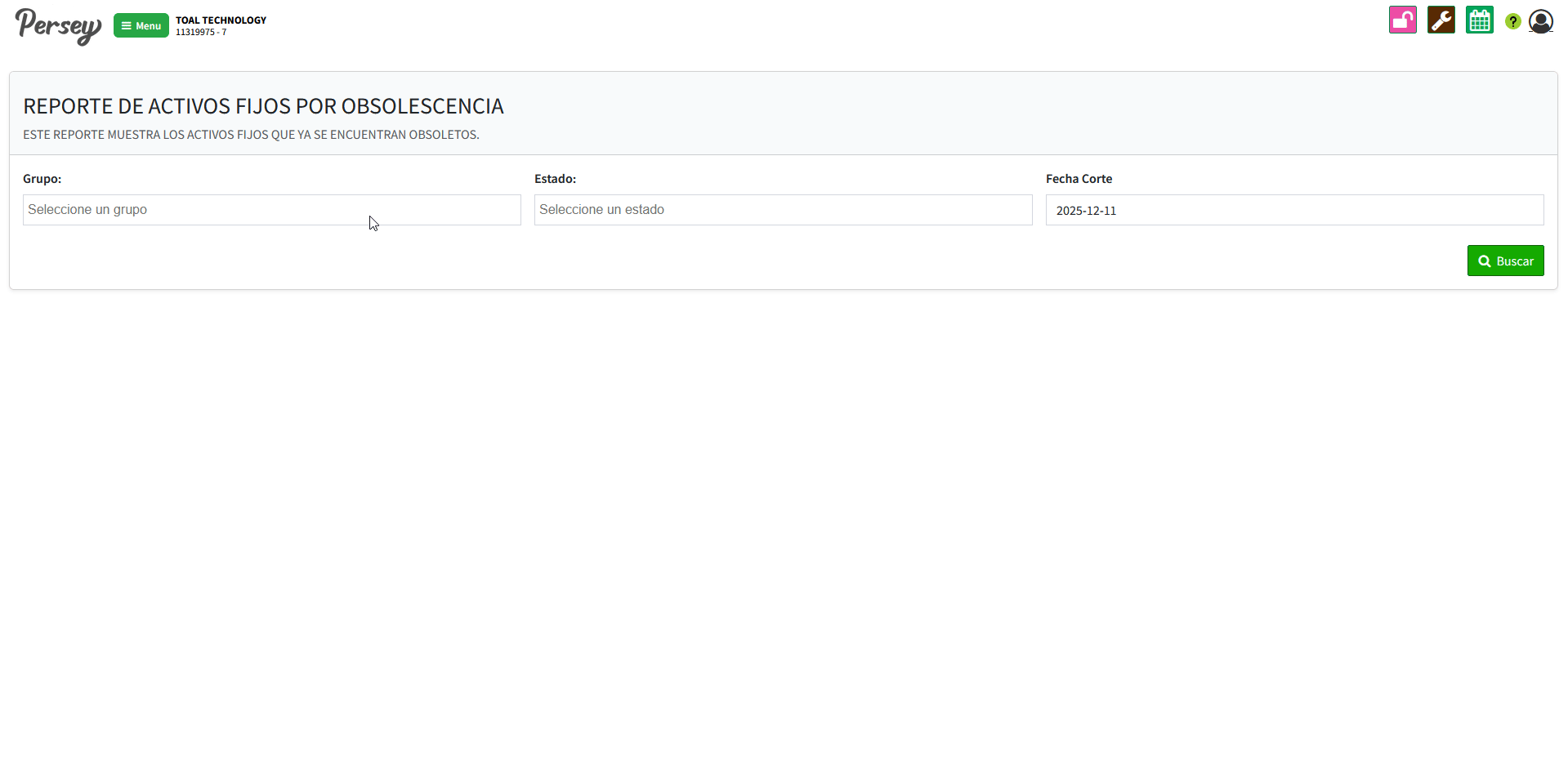Click the Persey logo

(x=58, y=25)
